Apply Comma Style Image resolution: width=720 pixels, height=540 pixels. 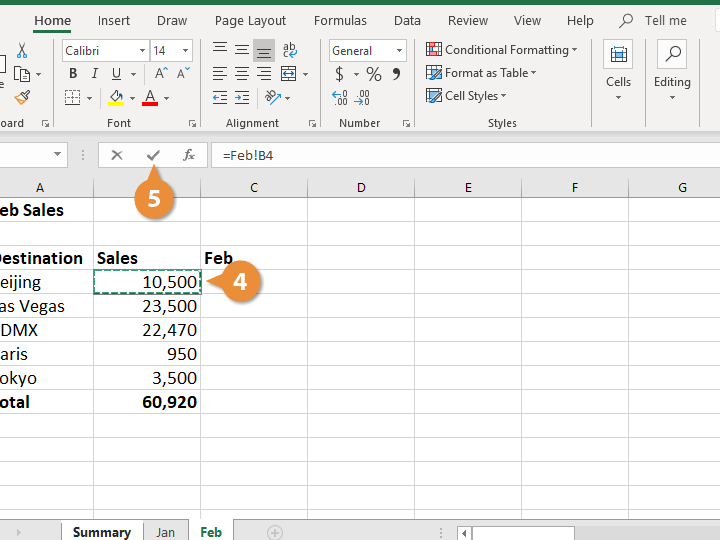(396, 73)
